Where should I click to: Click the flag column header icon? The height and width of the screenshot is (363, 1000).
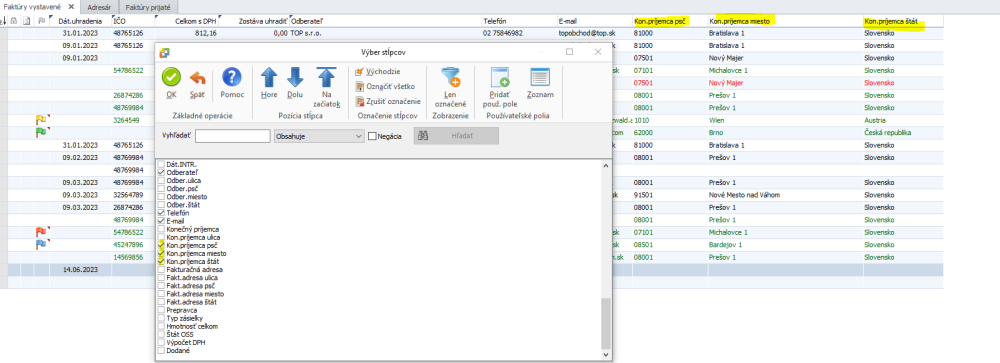coord(41,21)
